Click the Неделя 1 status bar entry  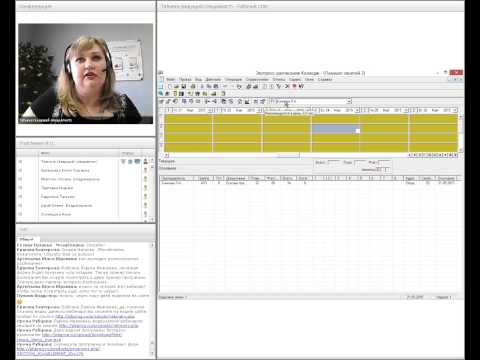click(444, 297)
